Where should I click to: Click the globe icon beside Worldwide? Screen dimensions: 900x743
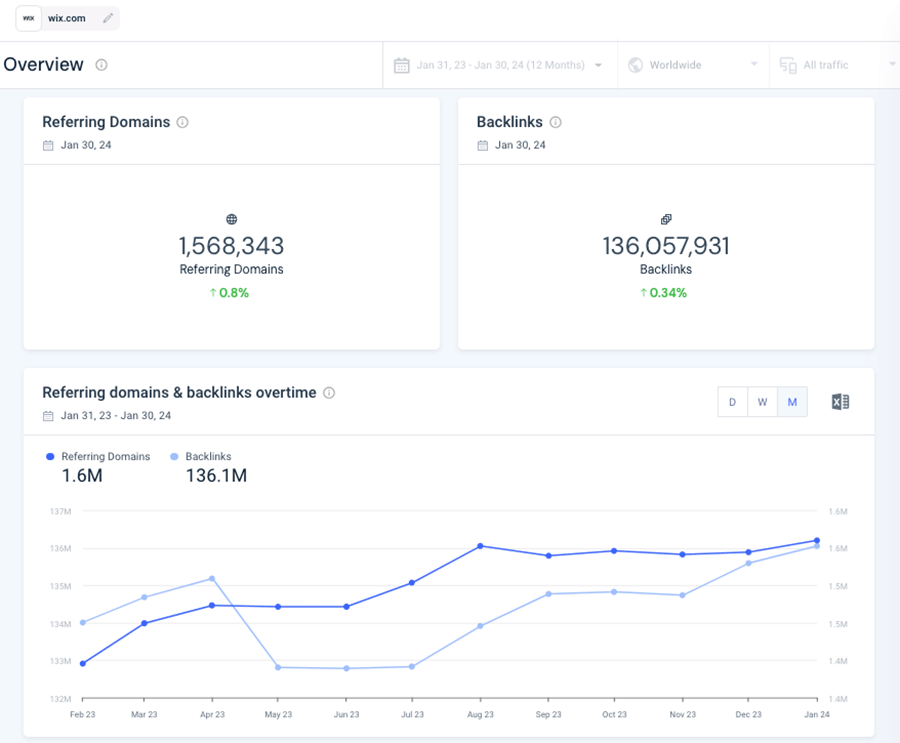click(635, 65)
